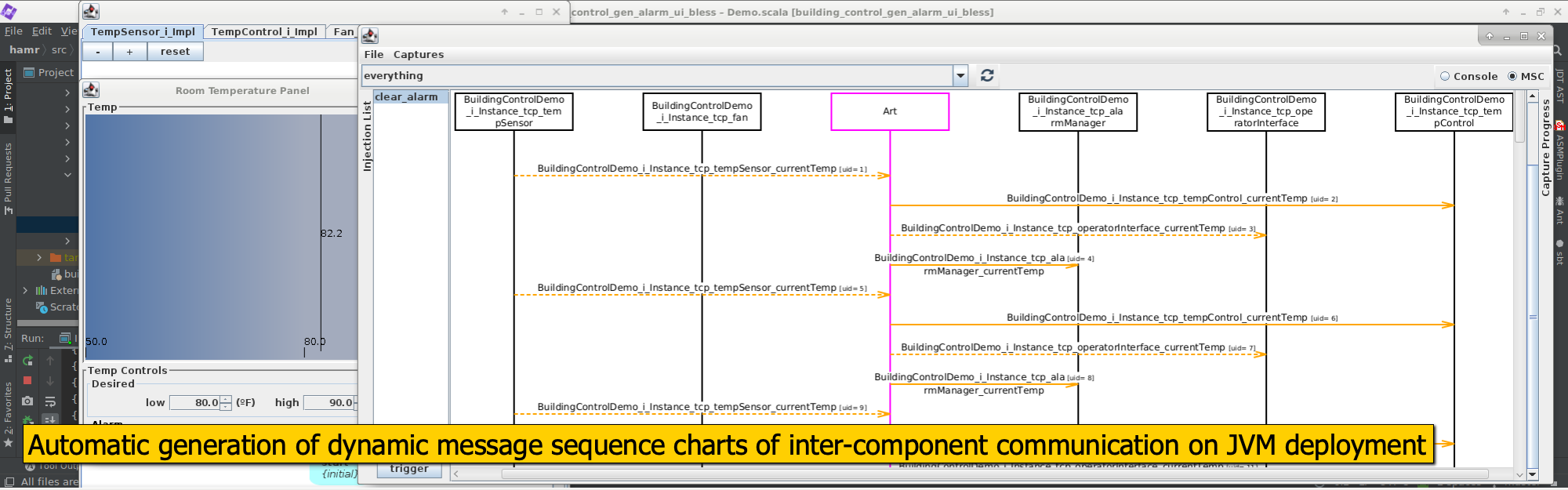
Task: Increase the low desired temperature with stepper up
Action: [226, 399]
